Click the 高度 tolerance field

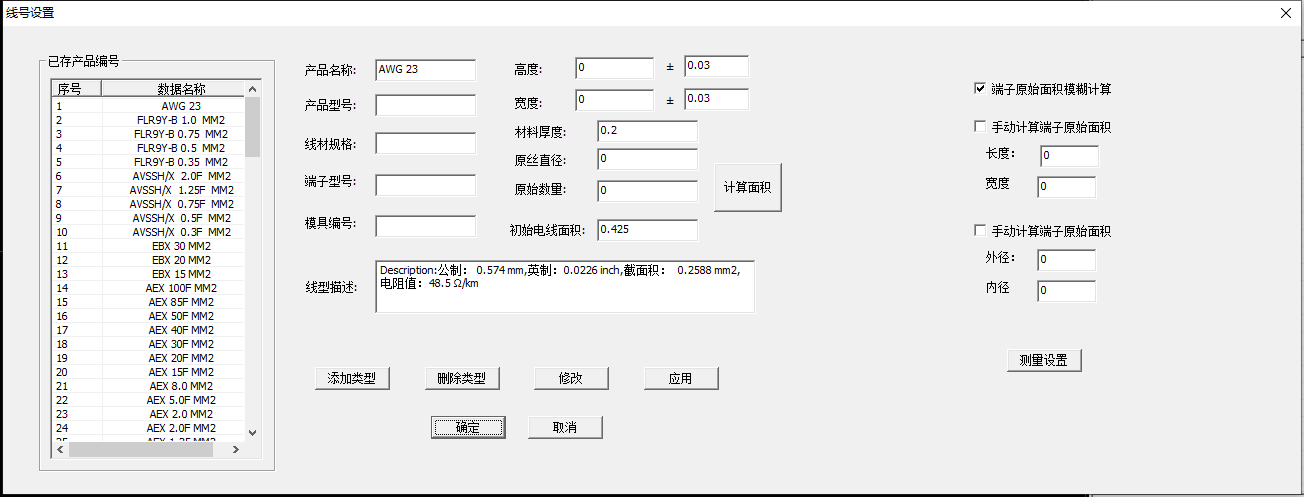tap(716, 66)
